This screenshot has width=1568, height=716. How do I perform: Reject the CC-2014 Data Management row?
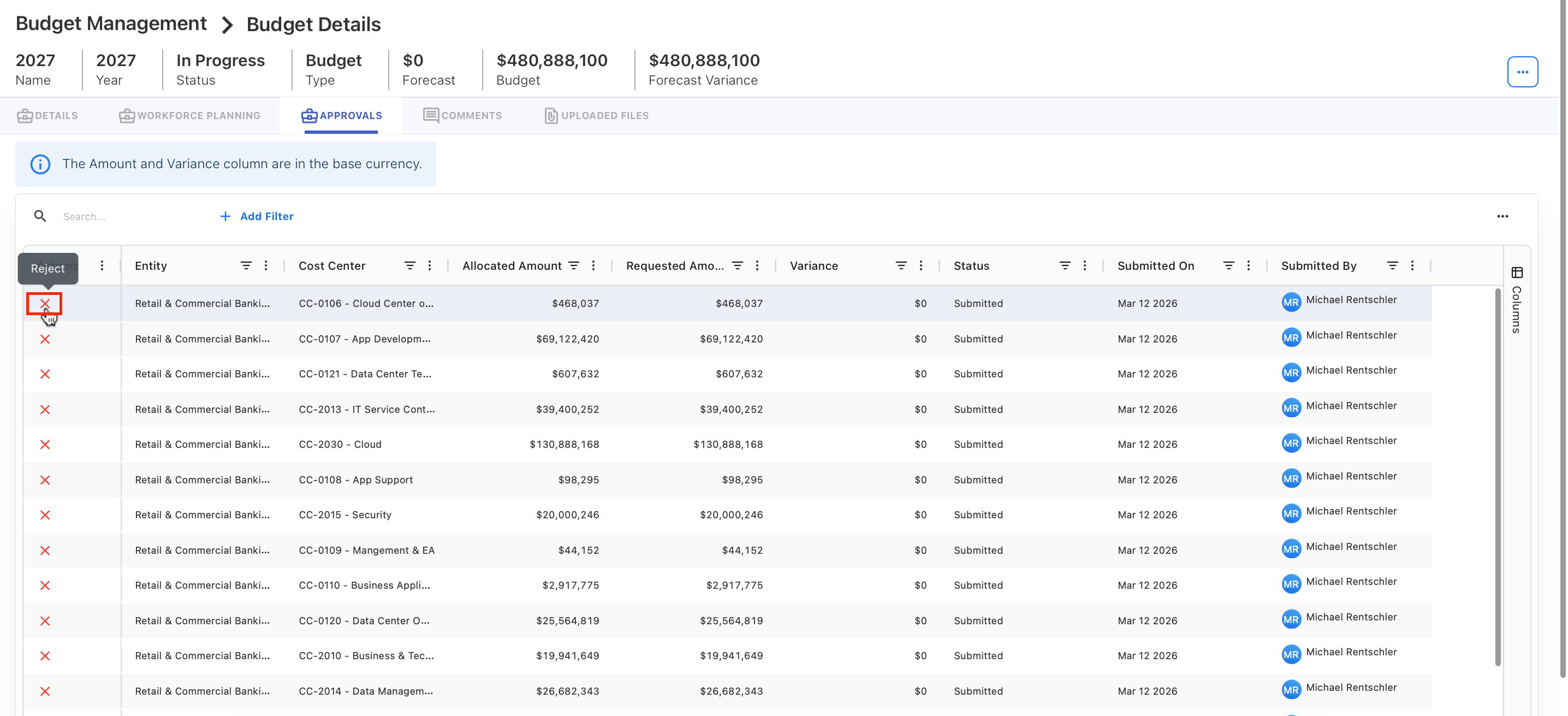point(44,691)
